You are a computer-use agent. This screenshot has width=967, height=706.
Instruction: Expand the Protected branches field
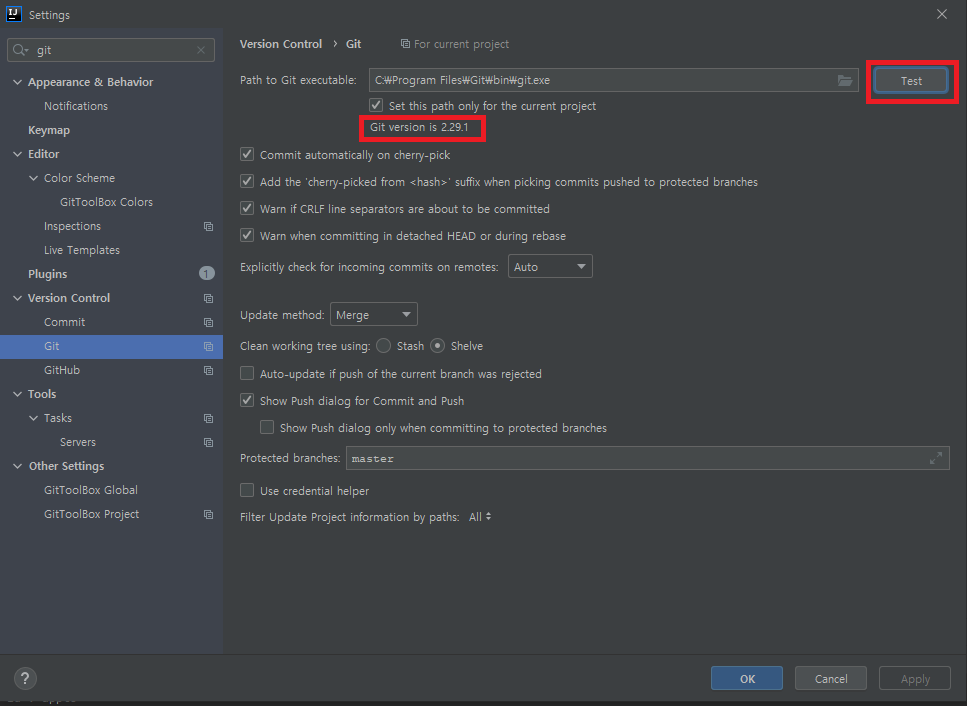(936, 458)
